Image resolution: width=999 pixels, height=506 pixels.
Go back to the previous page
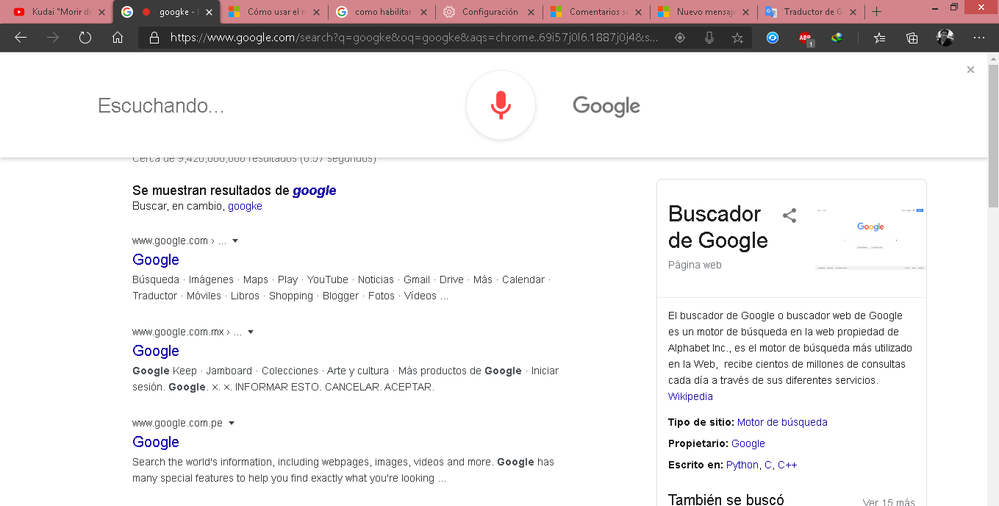click(20, 38)
